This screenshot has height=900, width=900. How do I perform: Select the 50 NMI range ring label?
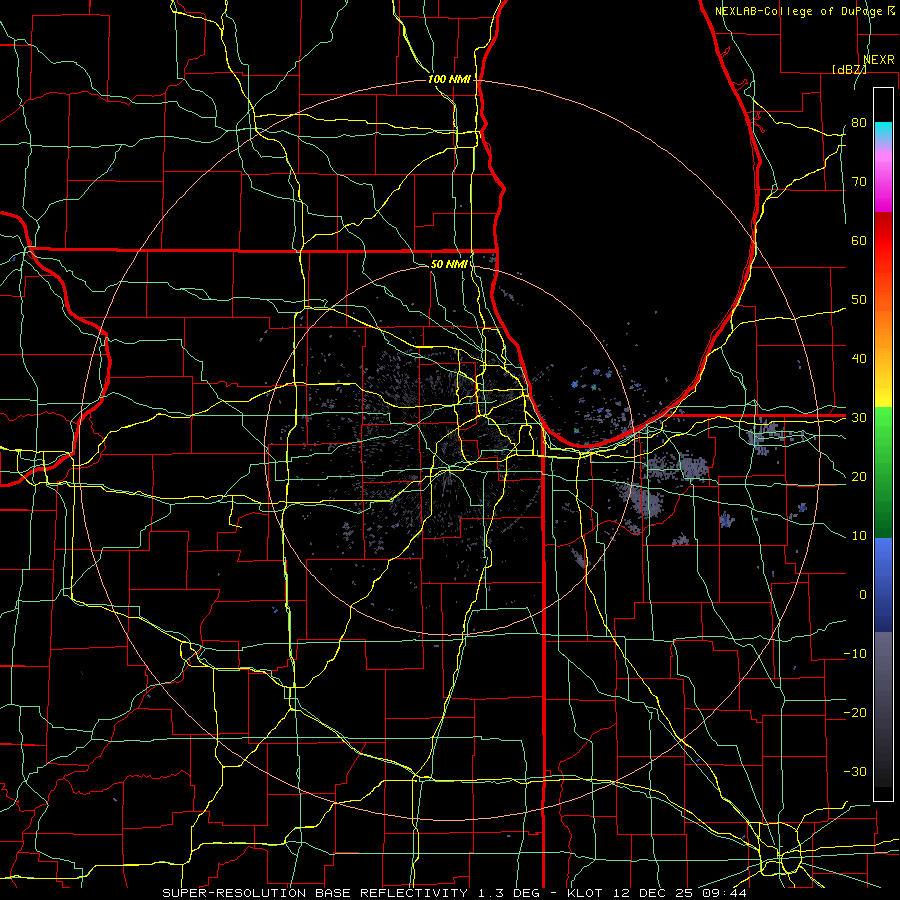click(x=449, y=264)
